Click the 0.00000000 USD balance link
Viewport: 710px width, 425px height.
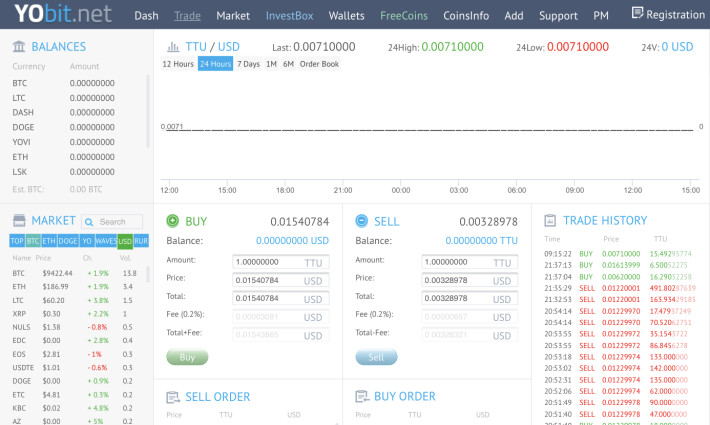pos(293,241)
